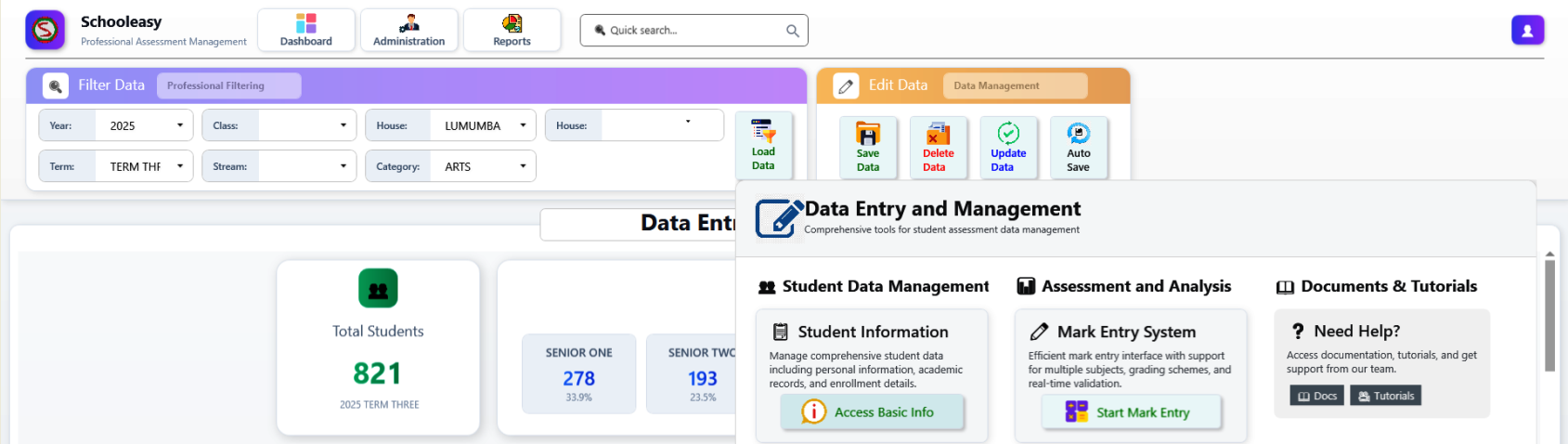Image resolution: width=1568 pixels, height=444 pixels.
Task: Click the '2025 TERM THREE' label
Action: tap(379, 405)
